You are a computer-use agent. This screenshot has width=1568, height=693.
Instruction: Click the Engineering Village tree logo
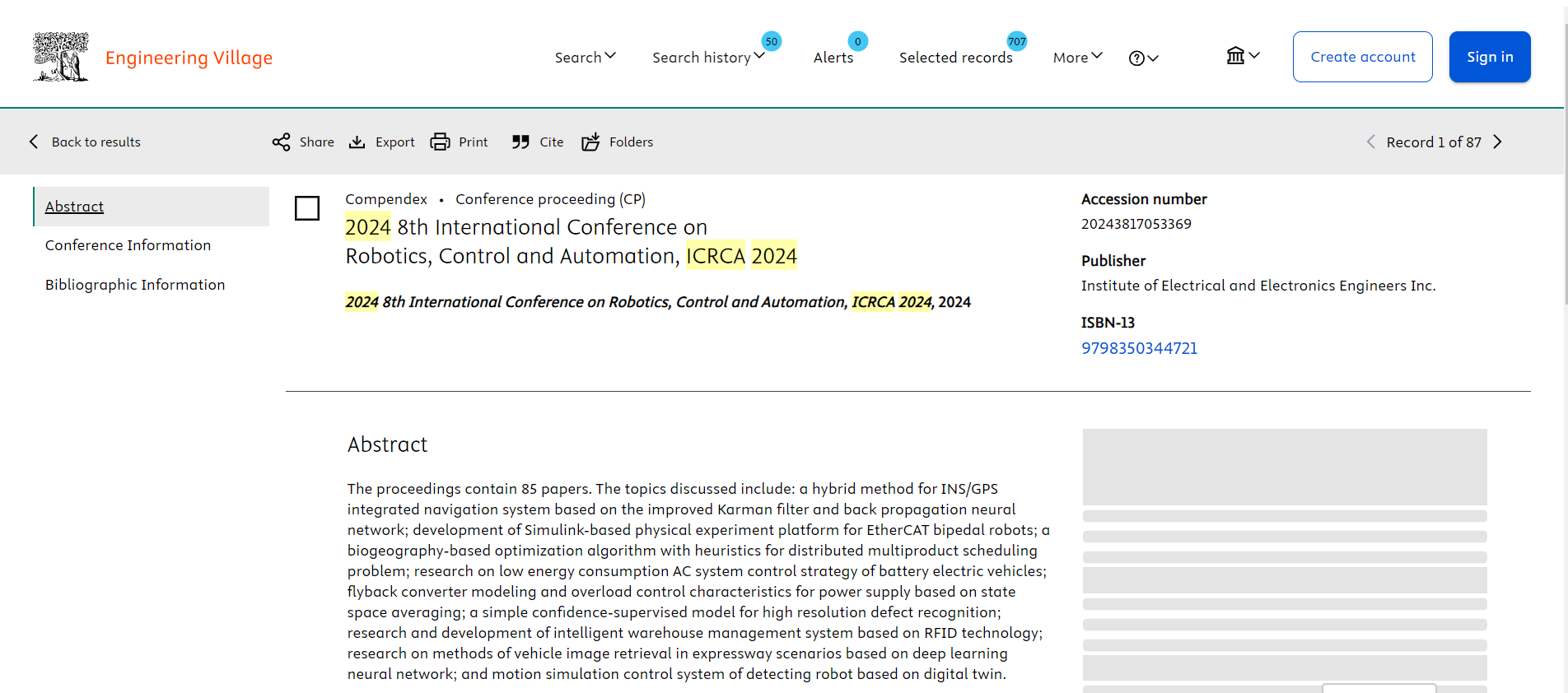(x=61, y=57)
